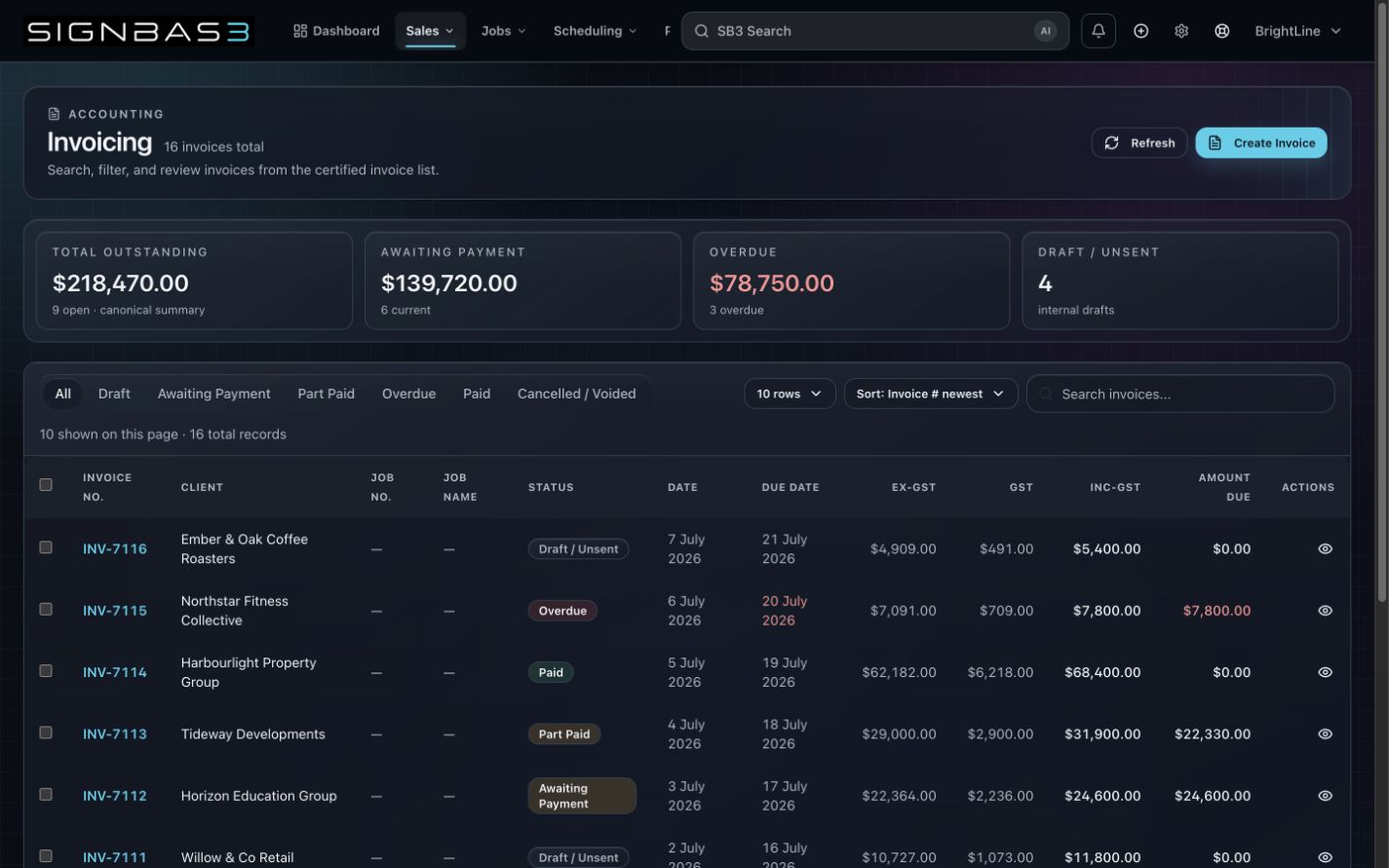Image resolution: width=1389 pixels, height=868 pixels.
Task: Go to the Dashboard page
Action: pos(336,31)
